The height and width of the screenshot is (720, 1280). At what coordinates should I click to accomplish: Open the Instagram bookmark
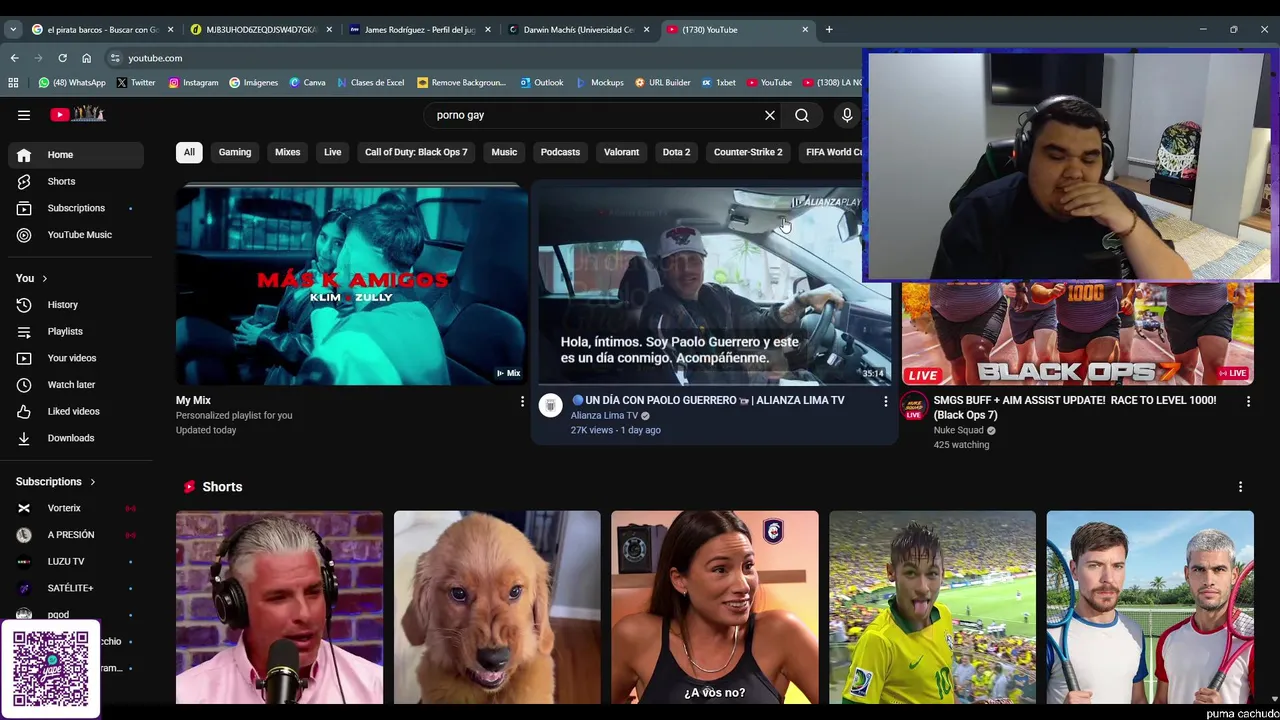click(193, 83)
